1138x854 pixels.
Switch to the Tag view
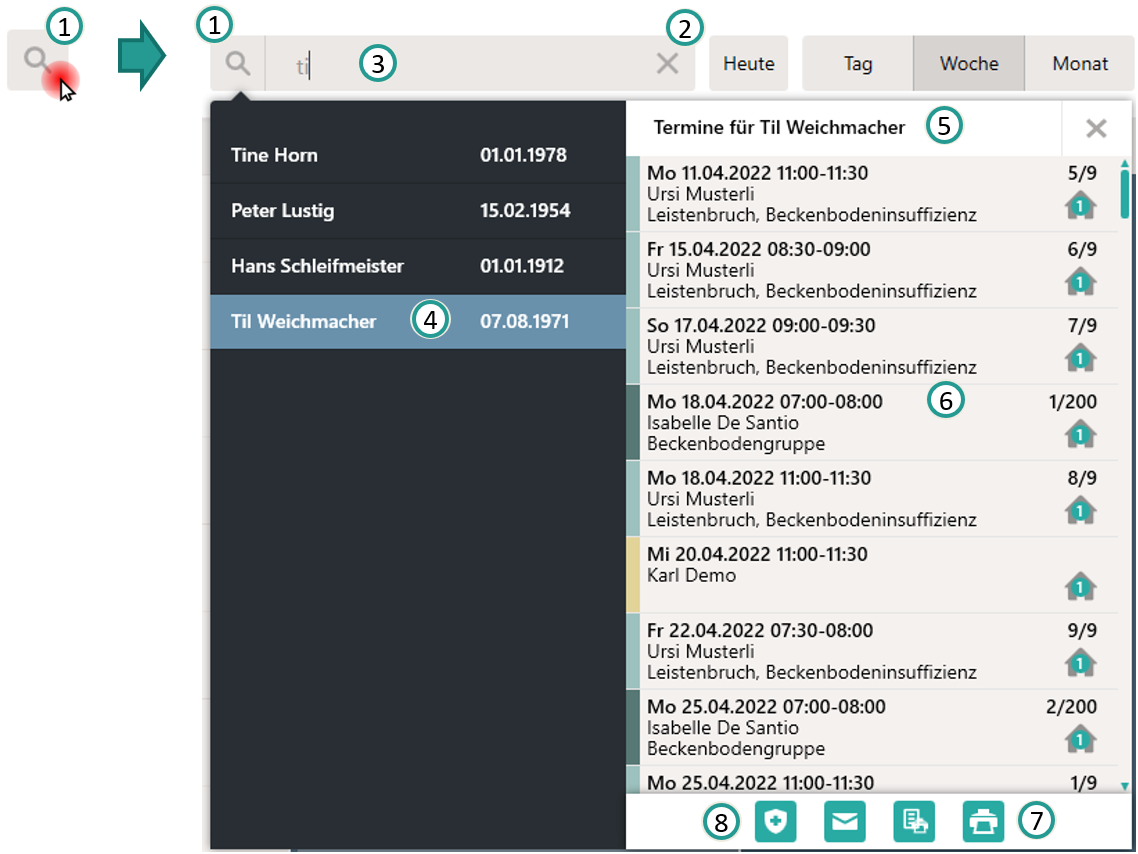coord(858,64)
